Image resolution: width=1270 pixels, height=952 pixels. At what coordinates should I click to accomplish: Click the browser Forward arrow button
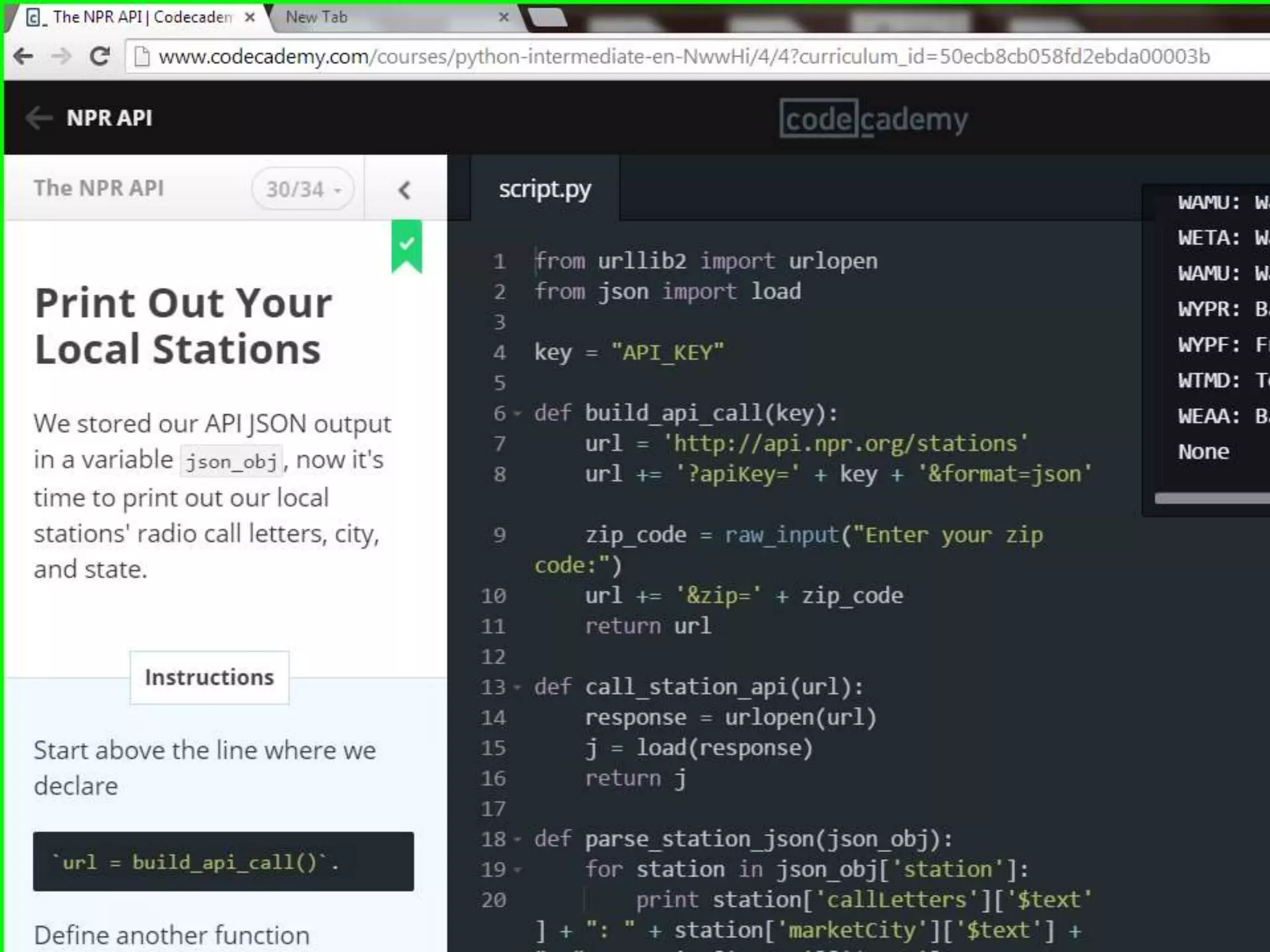61,56
